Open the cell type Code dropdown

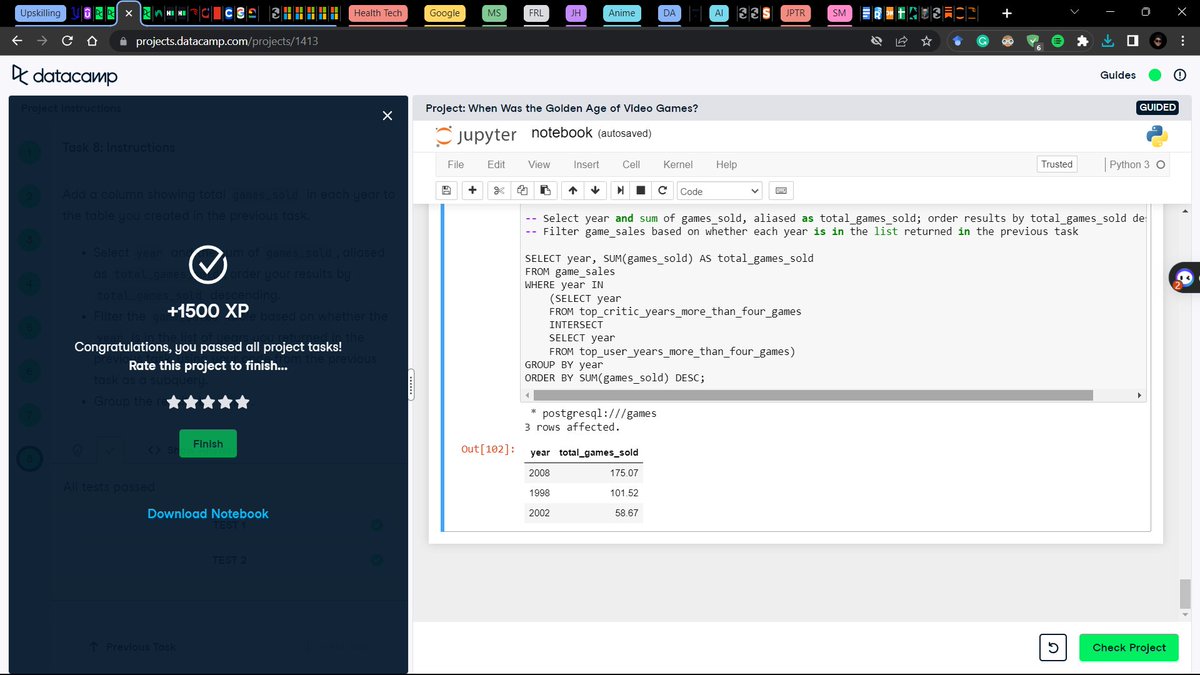720,190
